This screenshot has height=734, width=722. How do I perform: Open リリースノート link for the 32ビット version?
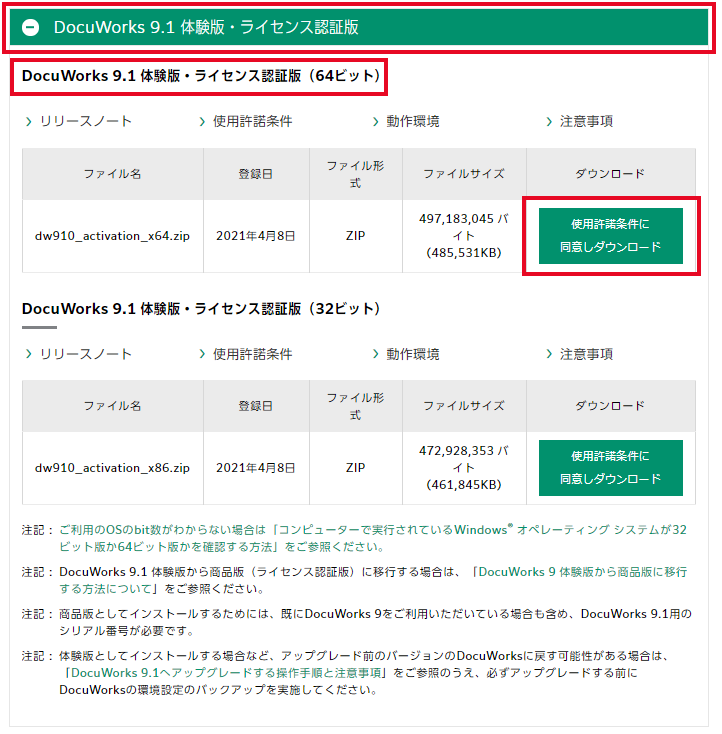pos(85,354)
